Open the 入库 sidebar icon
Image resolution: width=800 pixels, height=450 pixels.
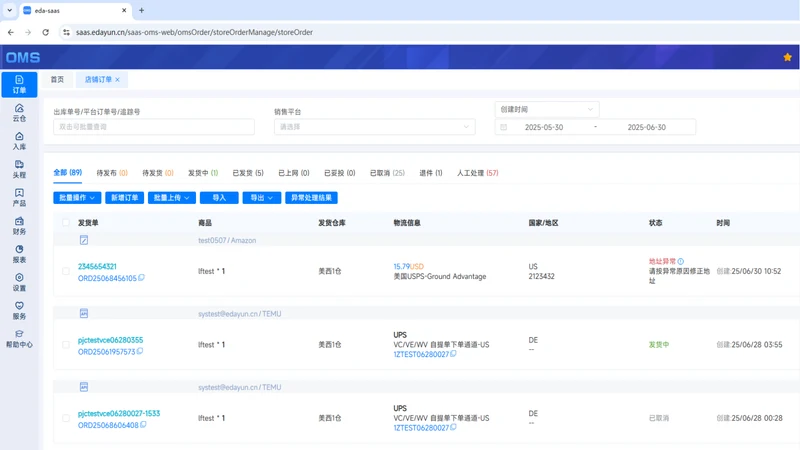tap(19, 141)
